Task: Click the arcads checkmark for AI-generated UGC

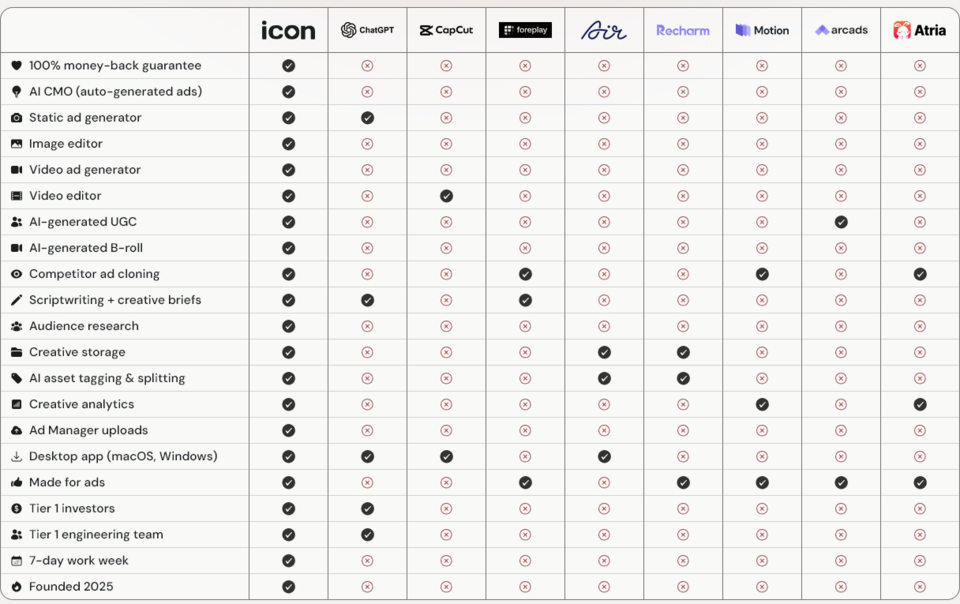Action: pyautogui.click(x=841, y=222)
